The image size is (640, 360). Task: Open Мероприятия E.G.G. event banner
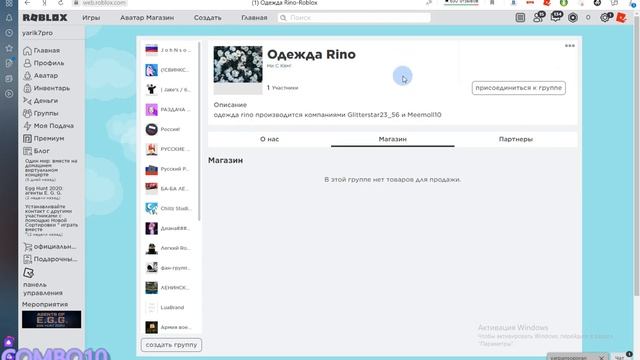[x=51, y=320]
